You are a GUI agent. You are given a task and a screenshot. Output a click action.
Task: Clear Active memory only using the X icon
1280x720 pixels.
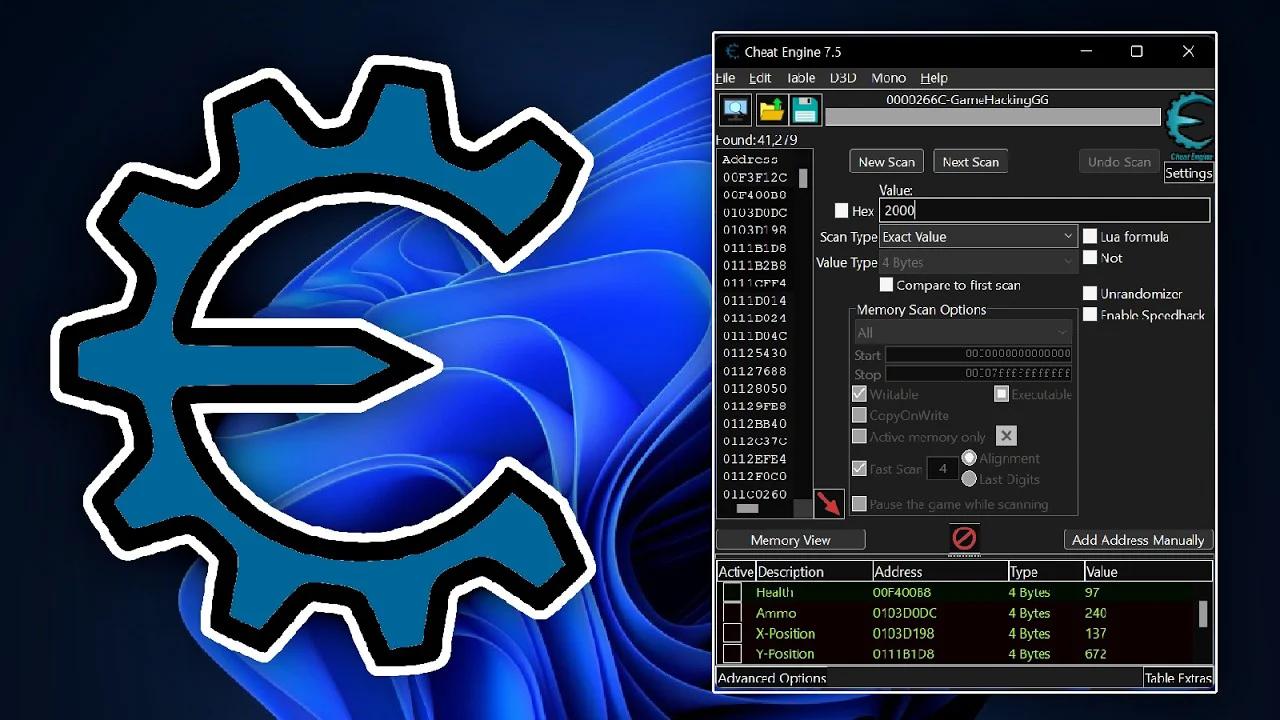(1006, 435)
